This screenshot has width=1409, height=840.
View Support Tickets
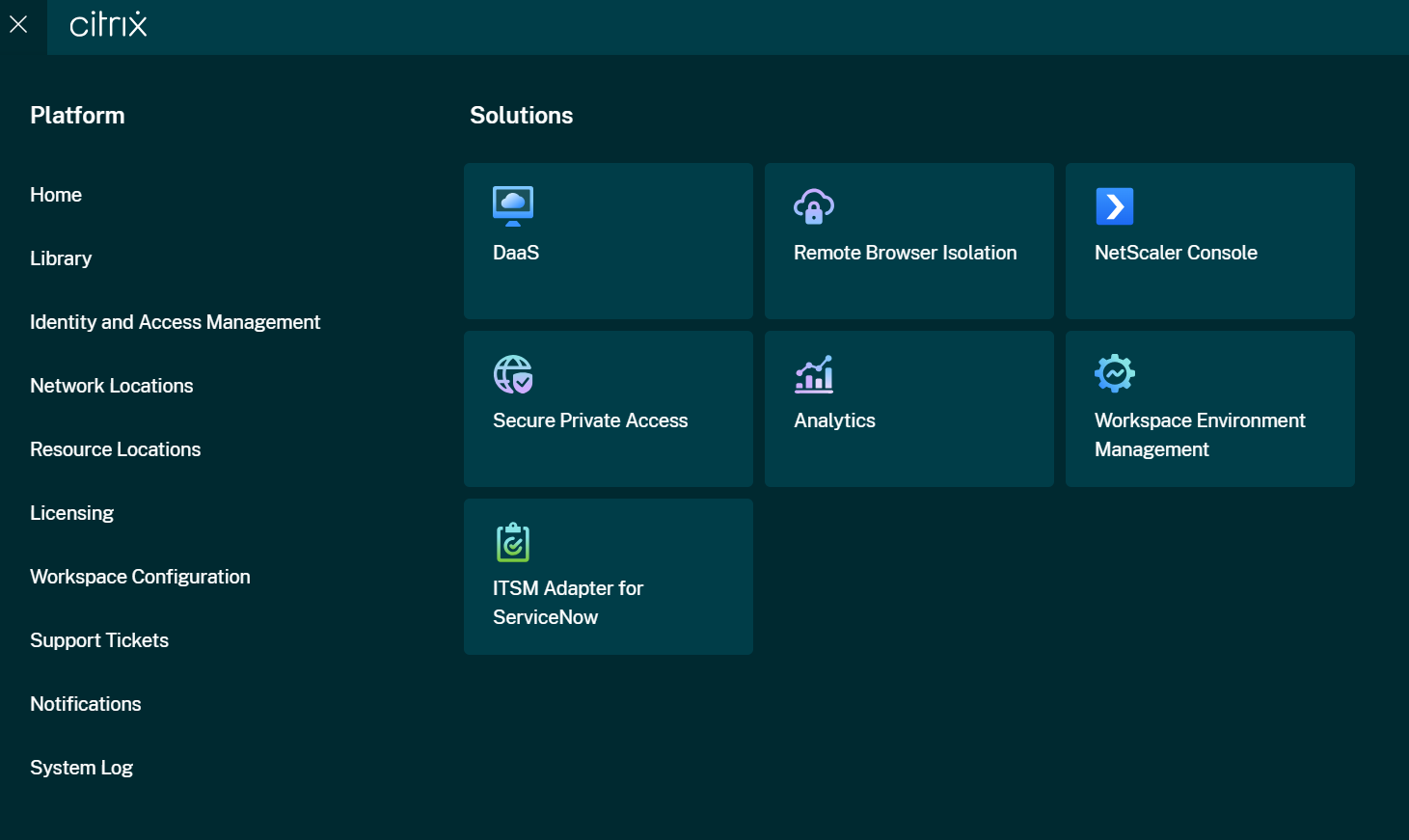pos(99,640)
